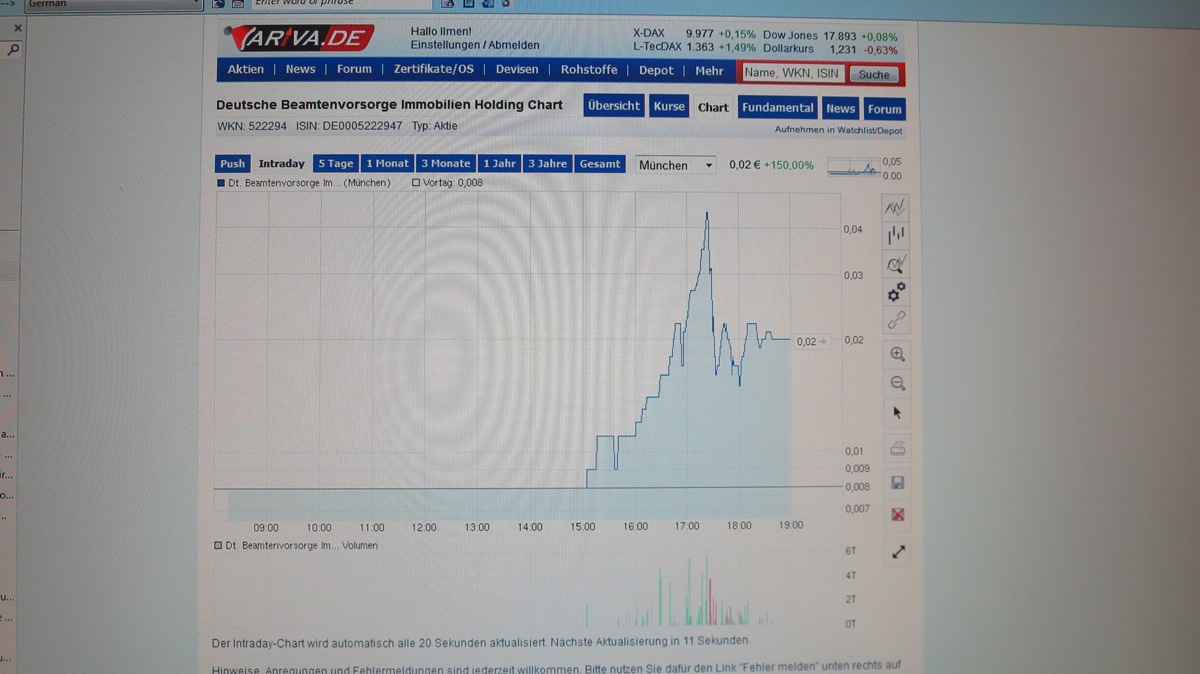Select the 1 Monat time range
The height and width of the screenshot is (674, 1200).
[387, 164]
